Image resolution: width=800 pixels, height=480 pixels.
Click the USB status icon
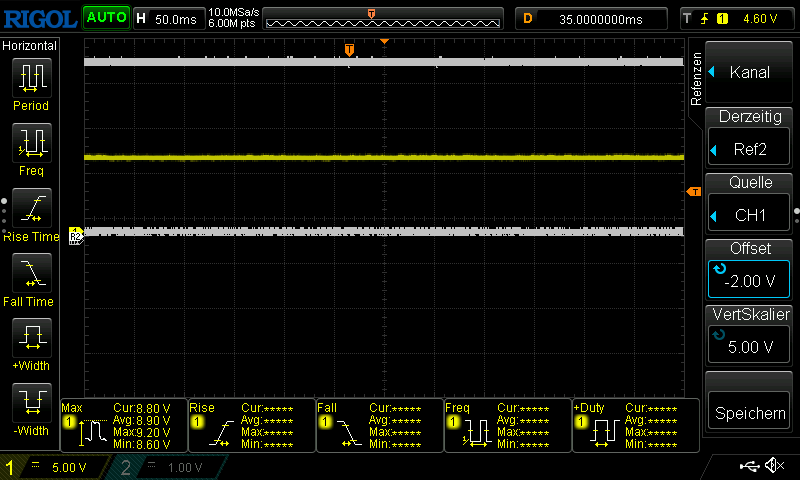(x=749, y=466)
